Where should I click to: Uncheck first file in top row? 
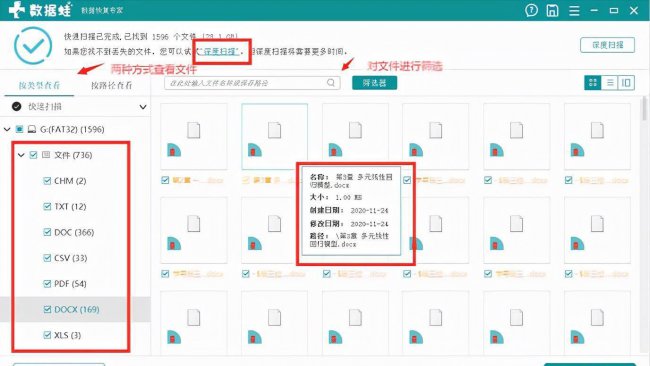pyautogui.click(x=165, y=180)
